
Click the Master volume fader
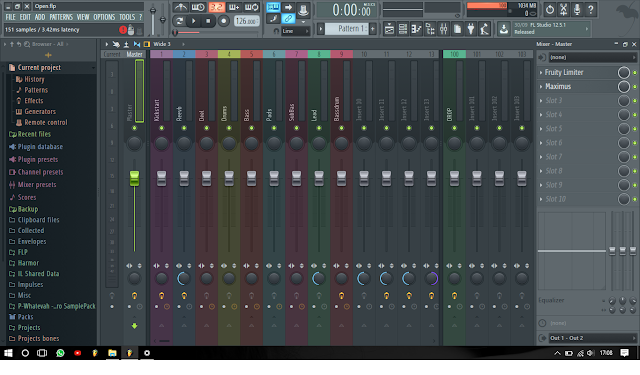coord(134,178)
